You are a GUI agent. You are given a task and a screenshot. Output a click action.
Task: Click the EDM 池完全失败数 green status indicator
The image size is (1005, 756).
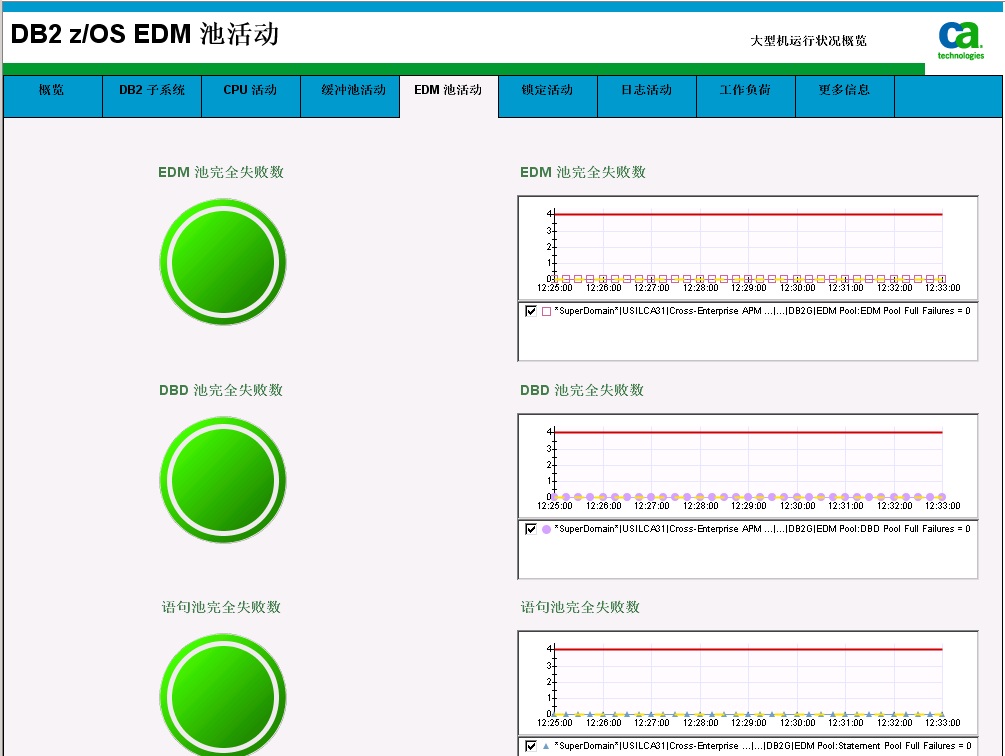point(222,262)
